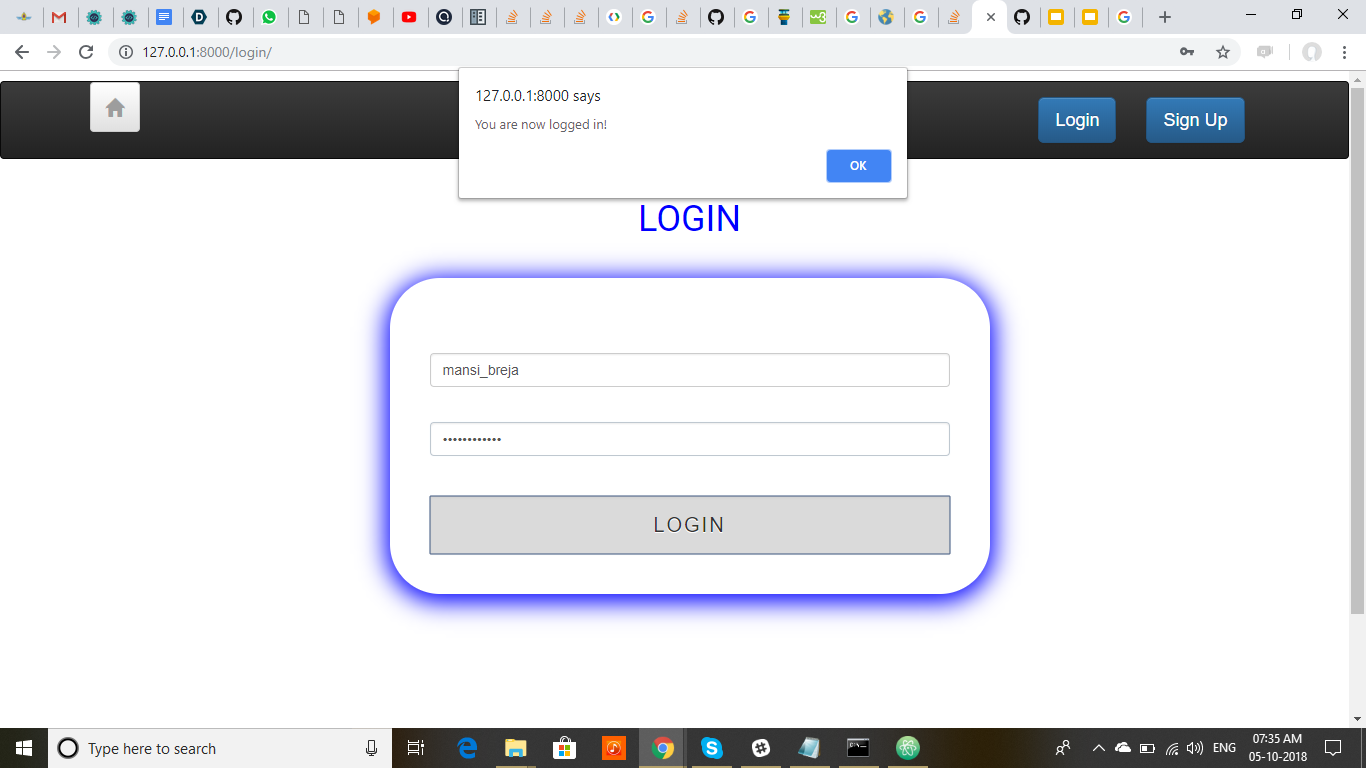Open the Wi-Fi network tray icon
This screenshot has width=1366, height=768.
(x=1171, y=748)
